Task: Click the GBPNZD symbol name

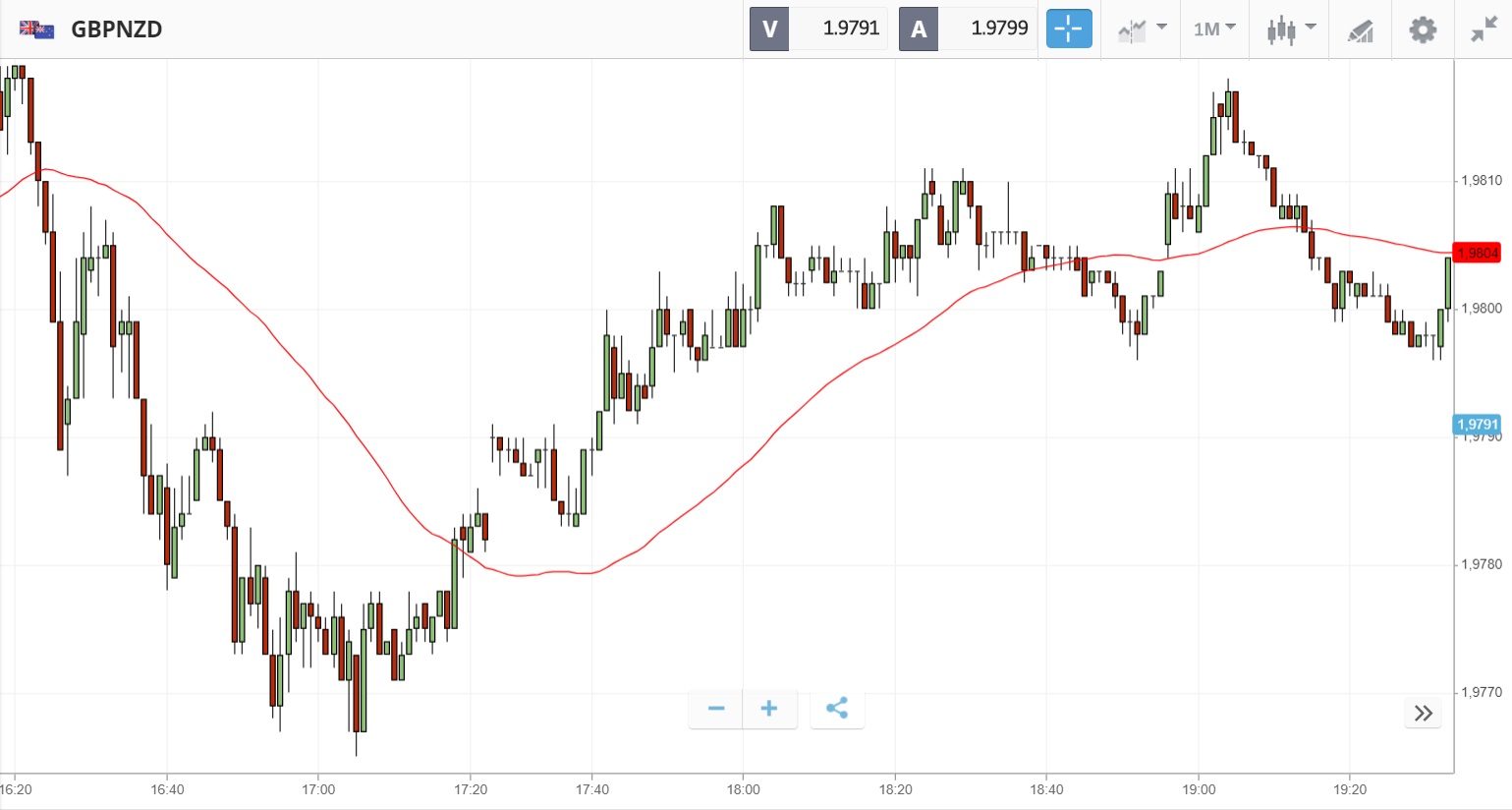Action: (x=116, y=29)
